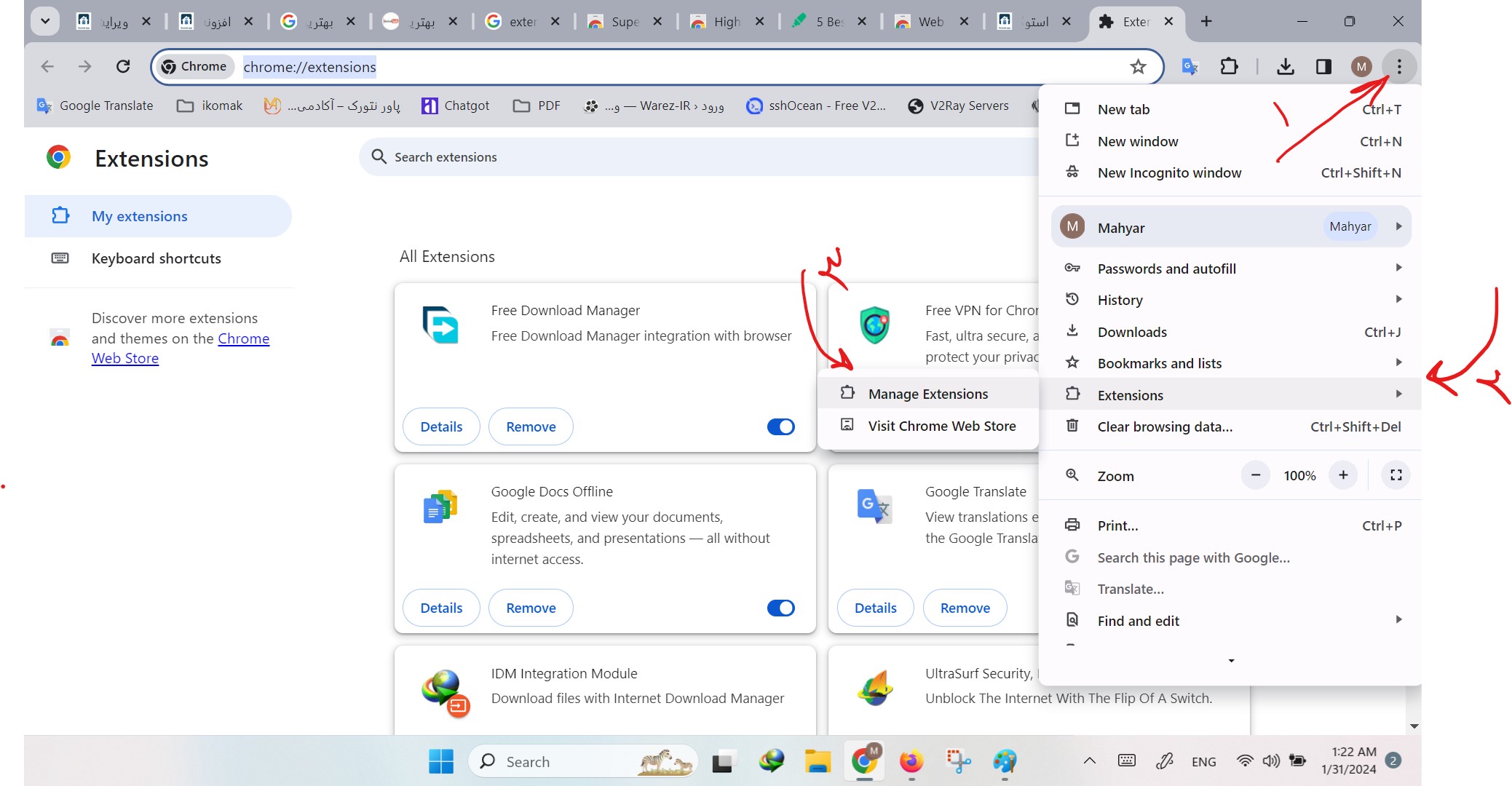The width and height of the screenshot is (1512, 786).
Task: Choose Visit Chrome Web Store in submenu
Action: [928, 426]
